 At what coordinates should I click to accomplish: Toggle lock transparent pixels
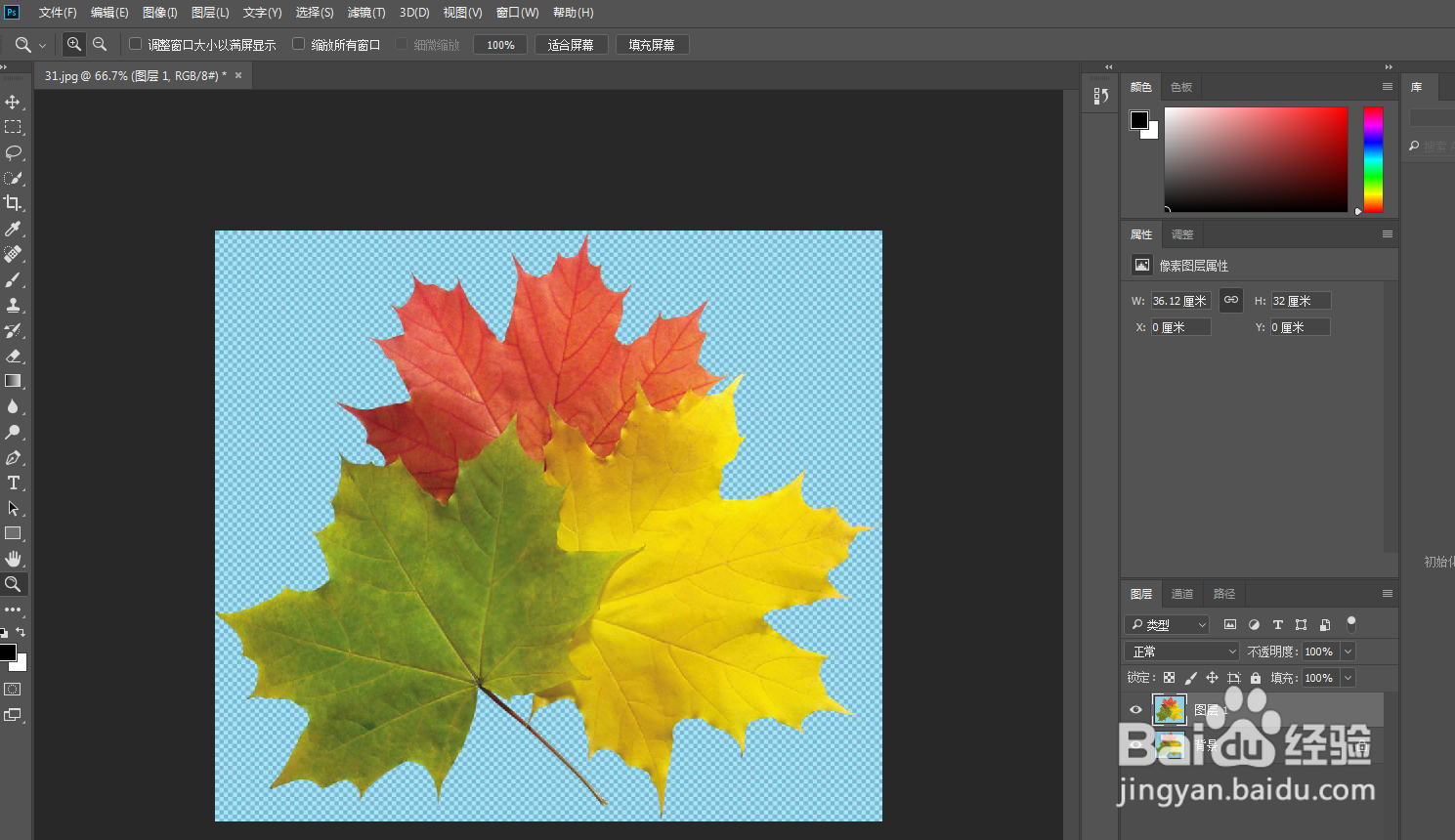point(1169,678)
